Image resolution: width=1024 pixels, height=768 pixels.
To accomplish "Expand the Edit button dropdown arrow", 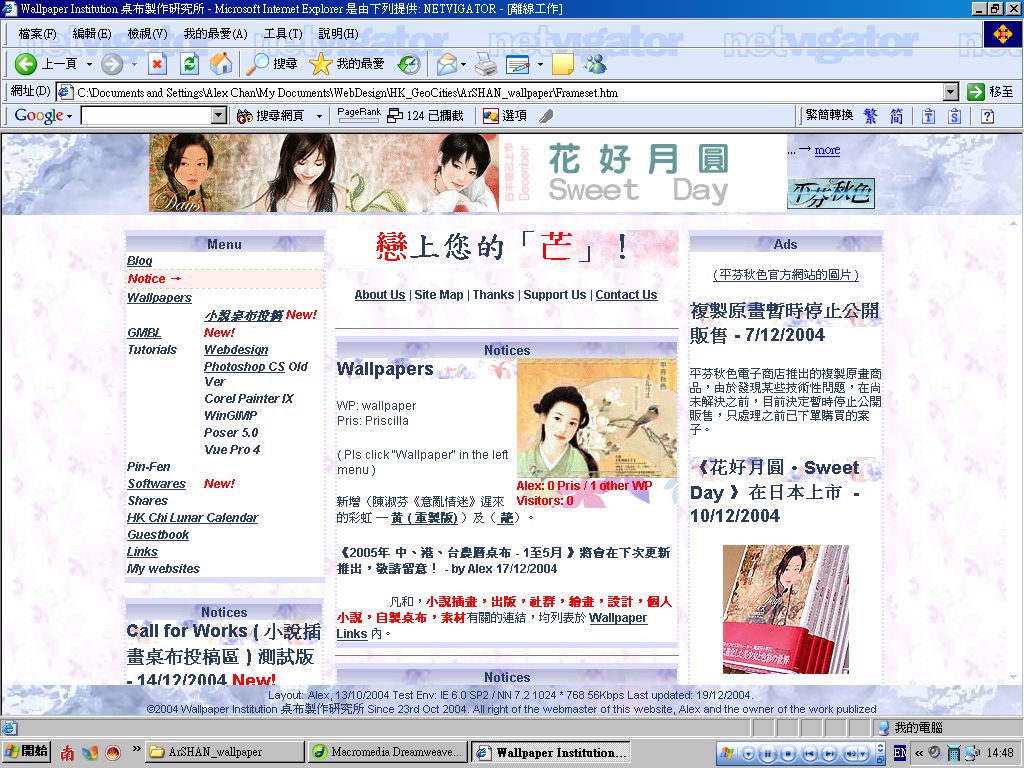I will (539, 64).
